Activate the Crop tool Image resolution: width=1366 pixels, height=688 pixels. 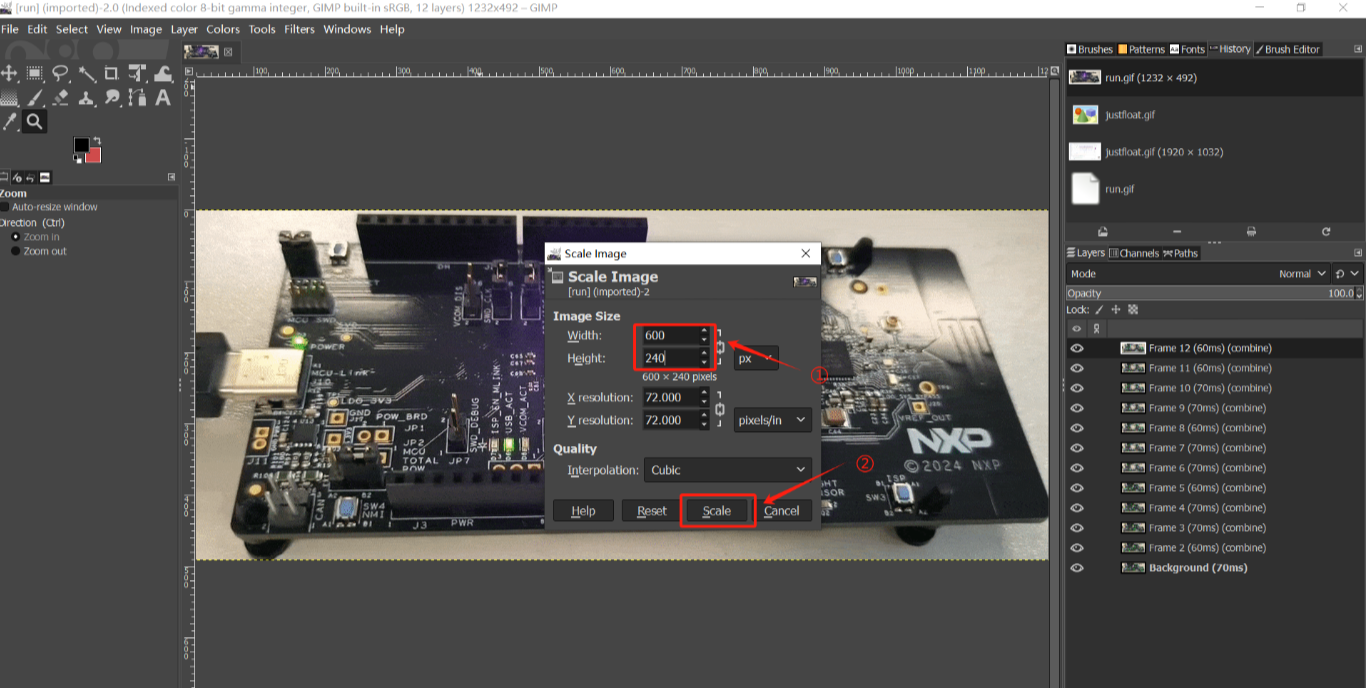111,73
